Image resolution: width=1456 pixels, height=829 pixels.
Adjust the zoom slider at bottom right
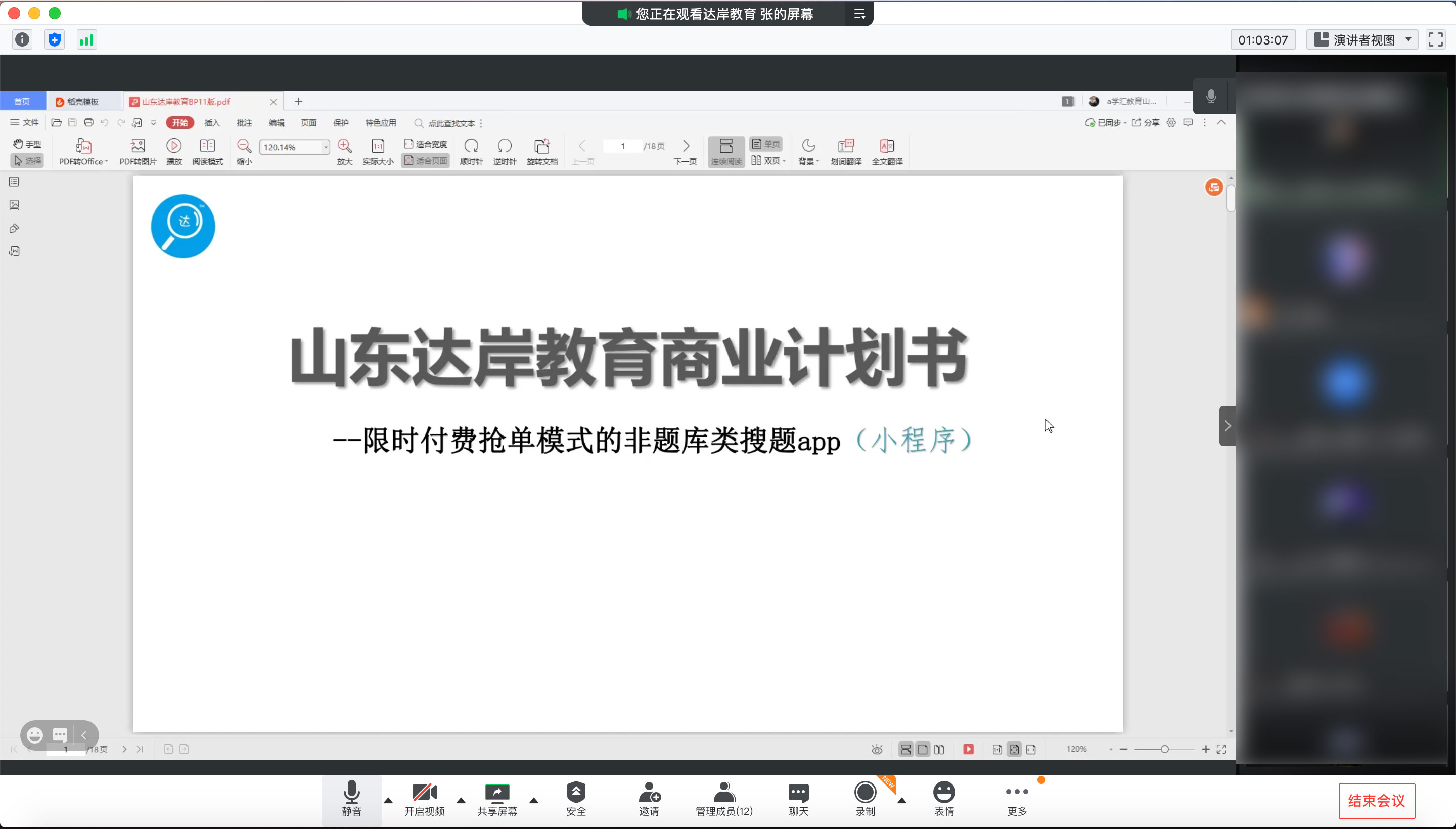1164,749
